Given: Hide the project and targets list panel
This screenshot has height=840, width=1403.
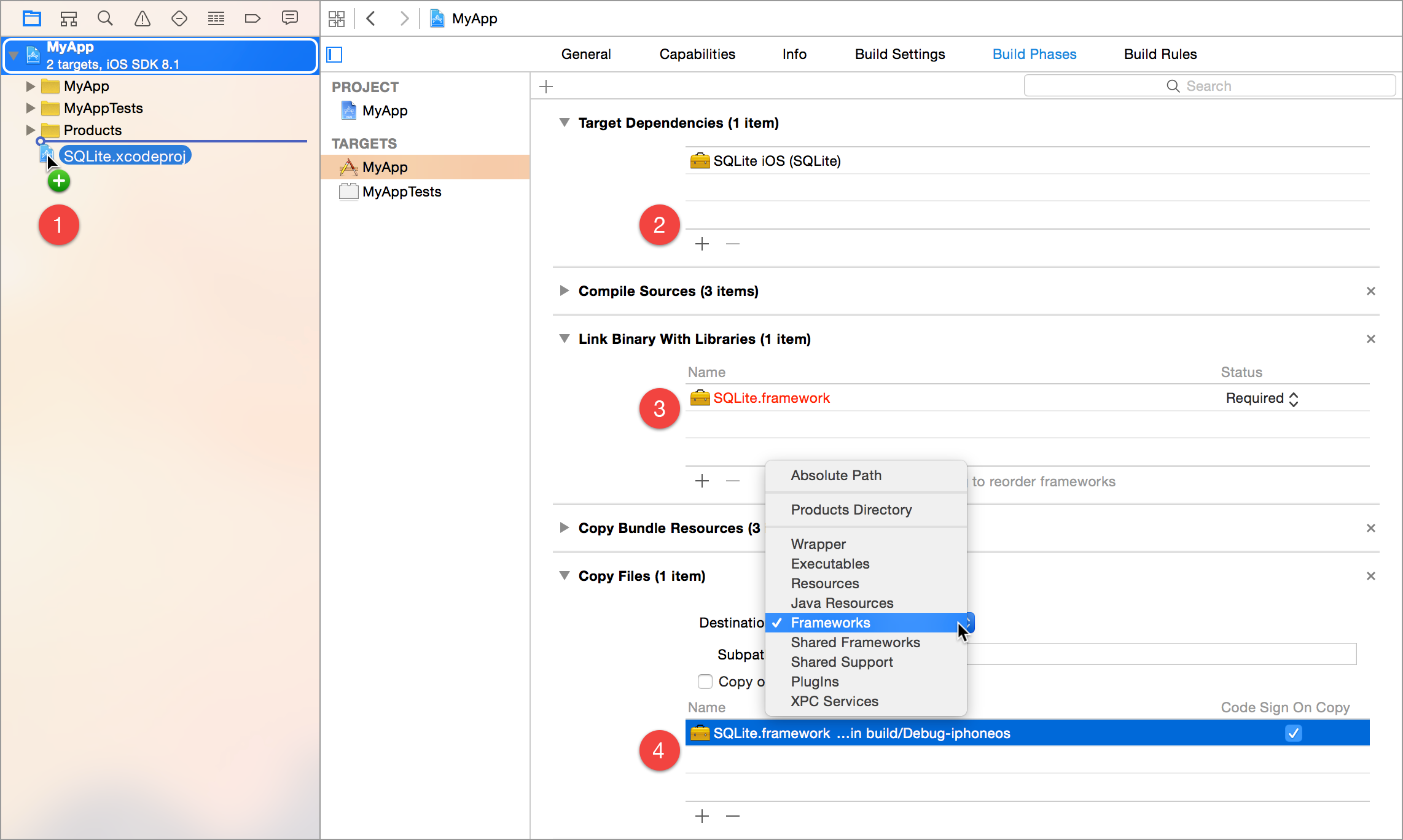Looking at the screenshot, I should point(334,55).
